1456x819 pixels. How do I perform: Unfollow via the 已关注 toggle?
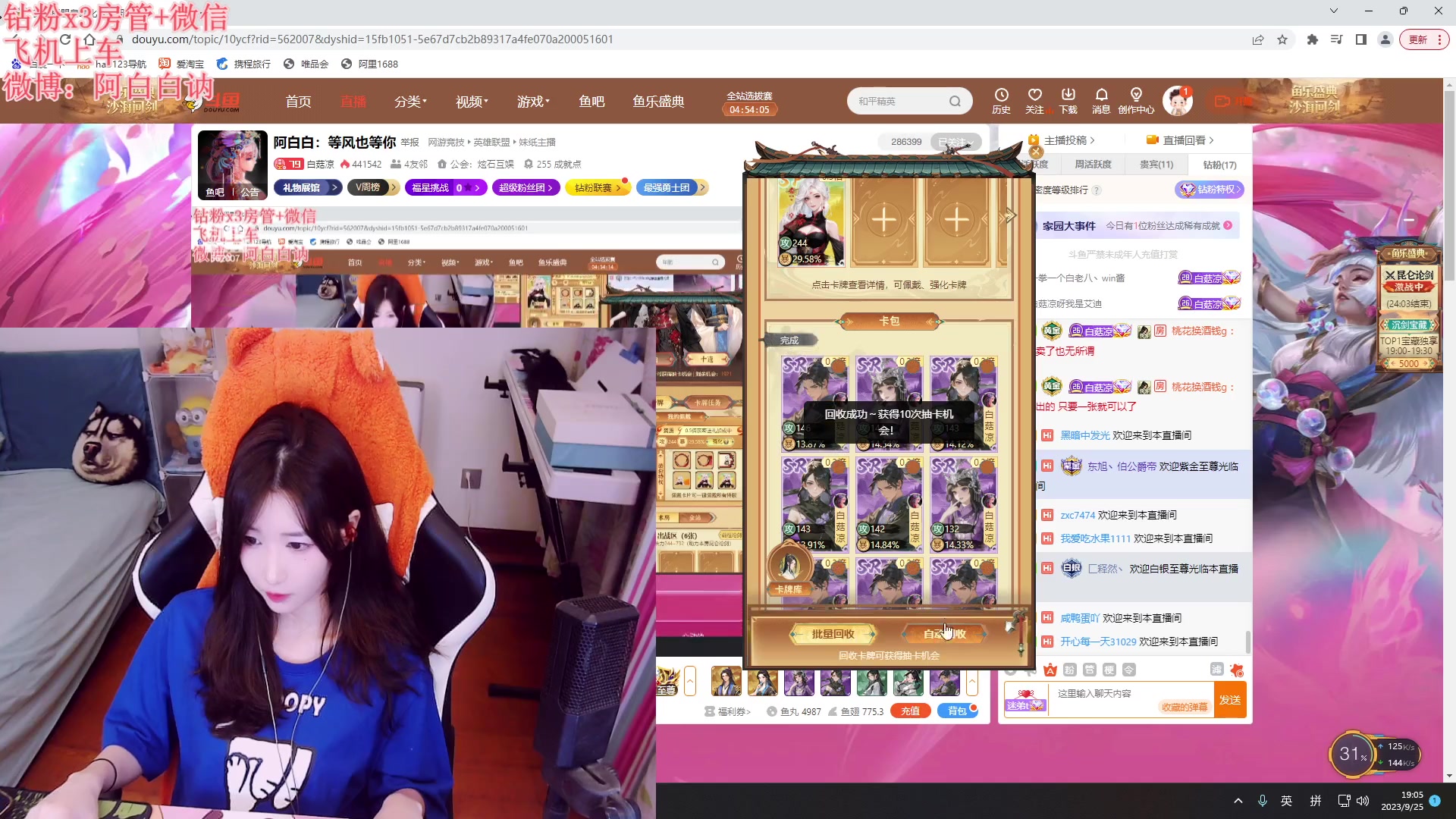click(x=955, y=141)
